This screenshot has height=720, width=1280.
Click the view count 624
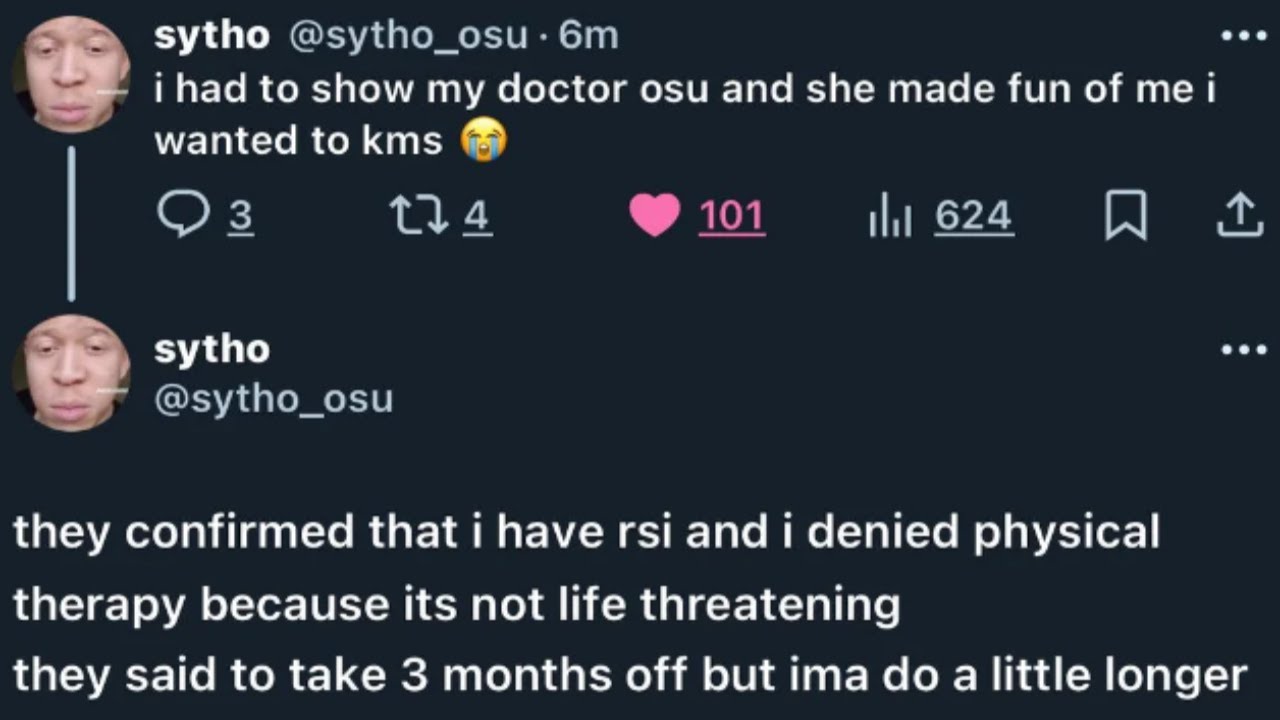(x=973, y=216)
